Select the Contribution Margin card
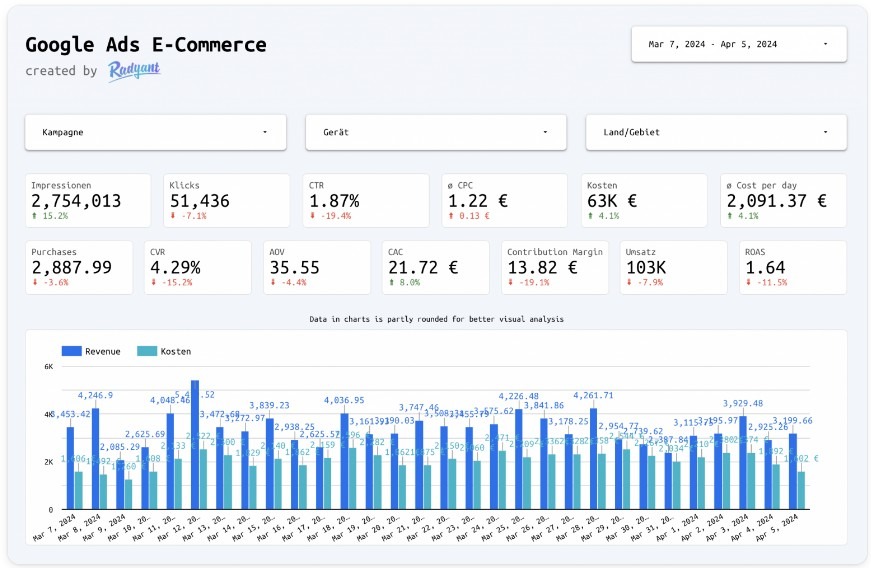This screenshot has height=568, width=871. click(554, 267)
